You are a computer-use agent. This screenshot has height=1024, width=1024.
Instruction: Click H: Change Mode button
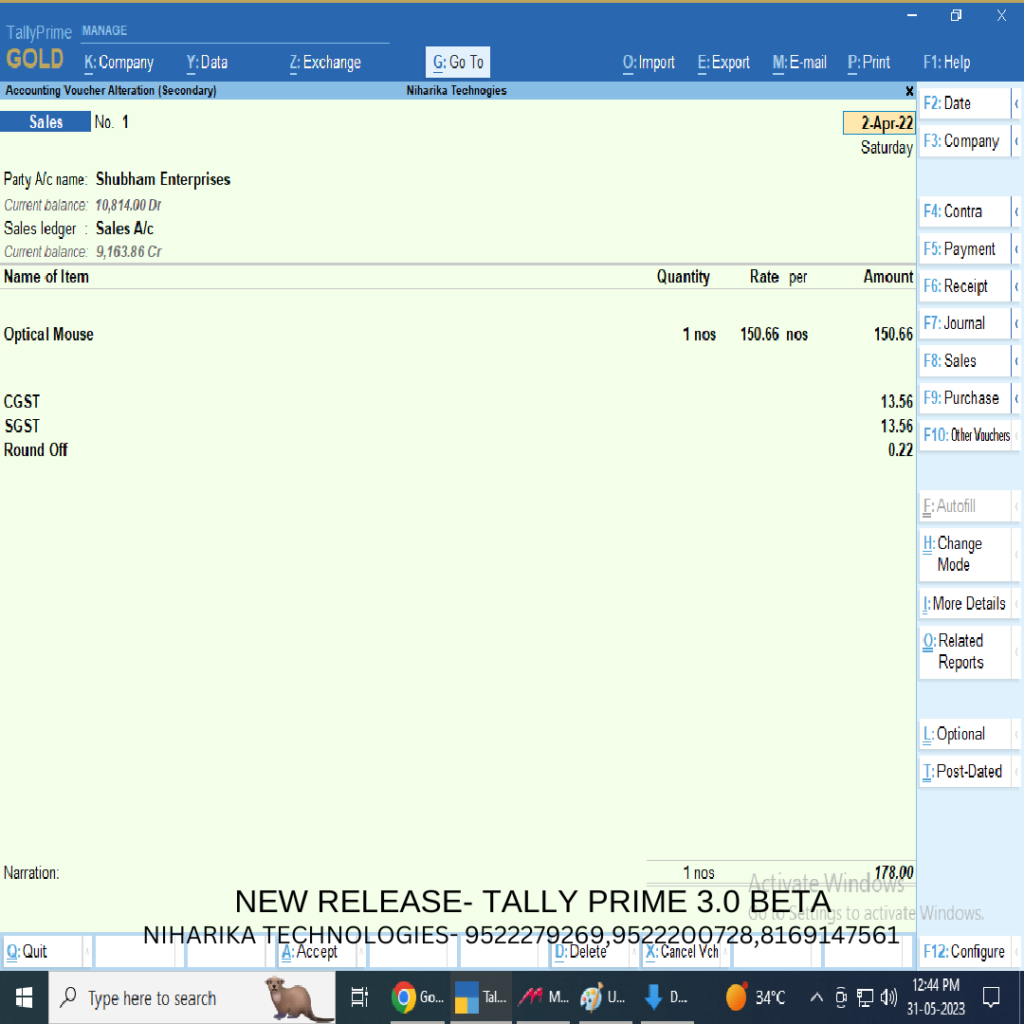[964, 554]
